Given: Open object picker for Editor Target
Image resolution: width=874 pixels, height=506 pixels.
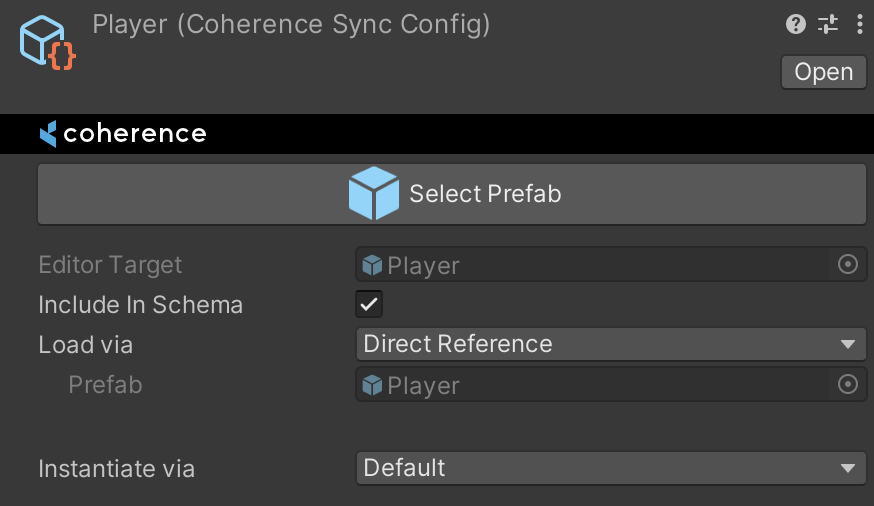Looking at the screenshot, I should point(847,265).
